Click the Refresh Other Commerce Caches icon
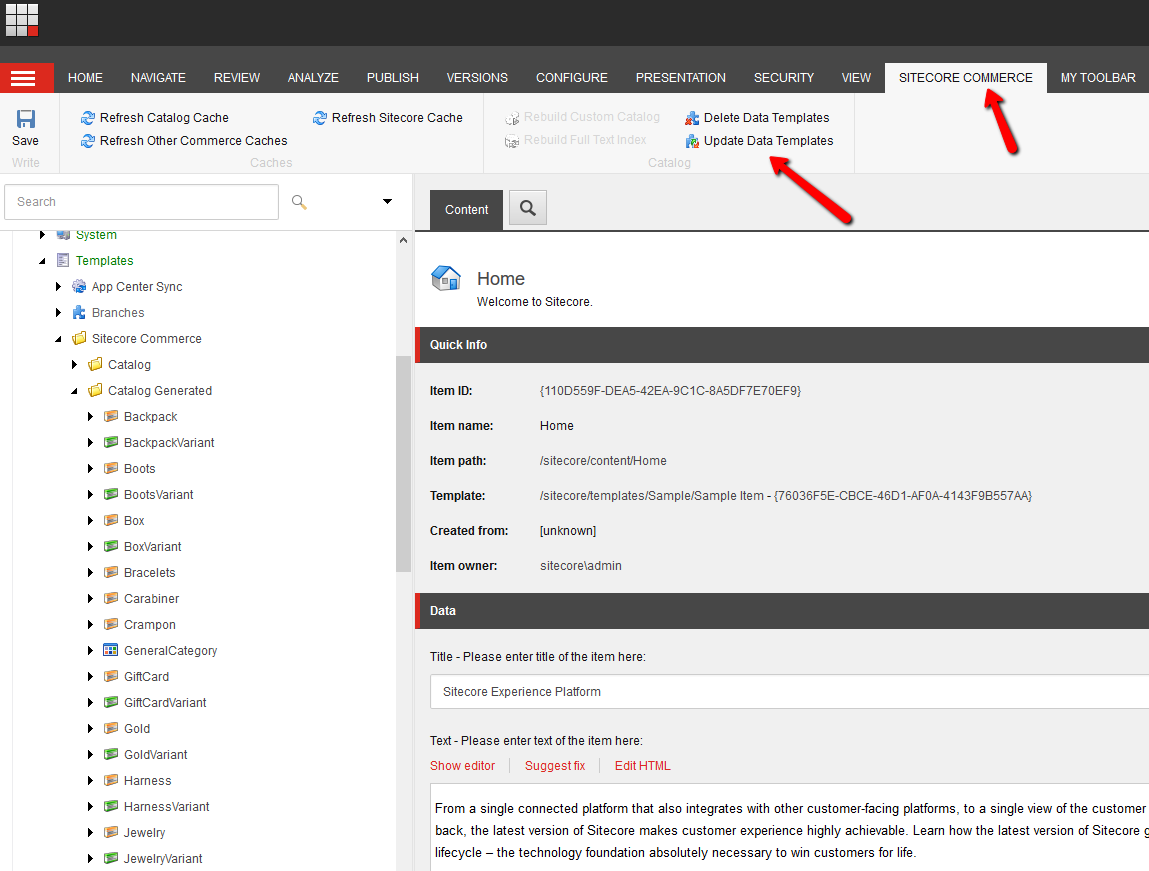Image resolution: width=1149 pixels, height=871 pixels. pos(88,141)
